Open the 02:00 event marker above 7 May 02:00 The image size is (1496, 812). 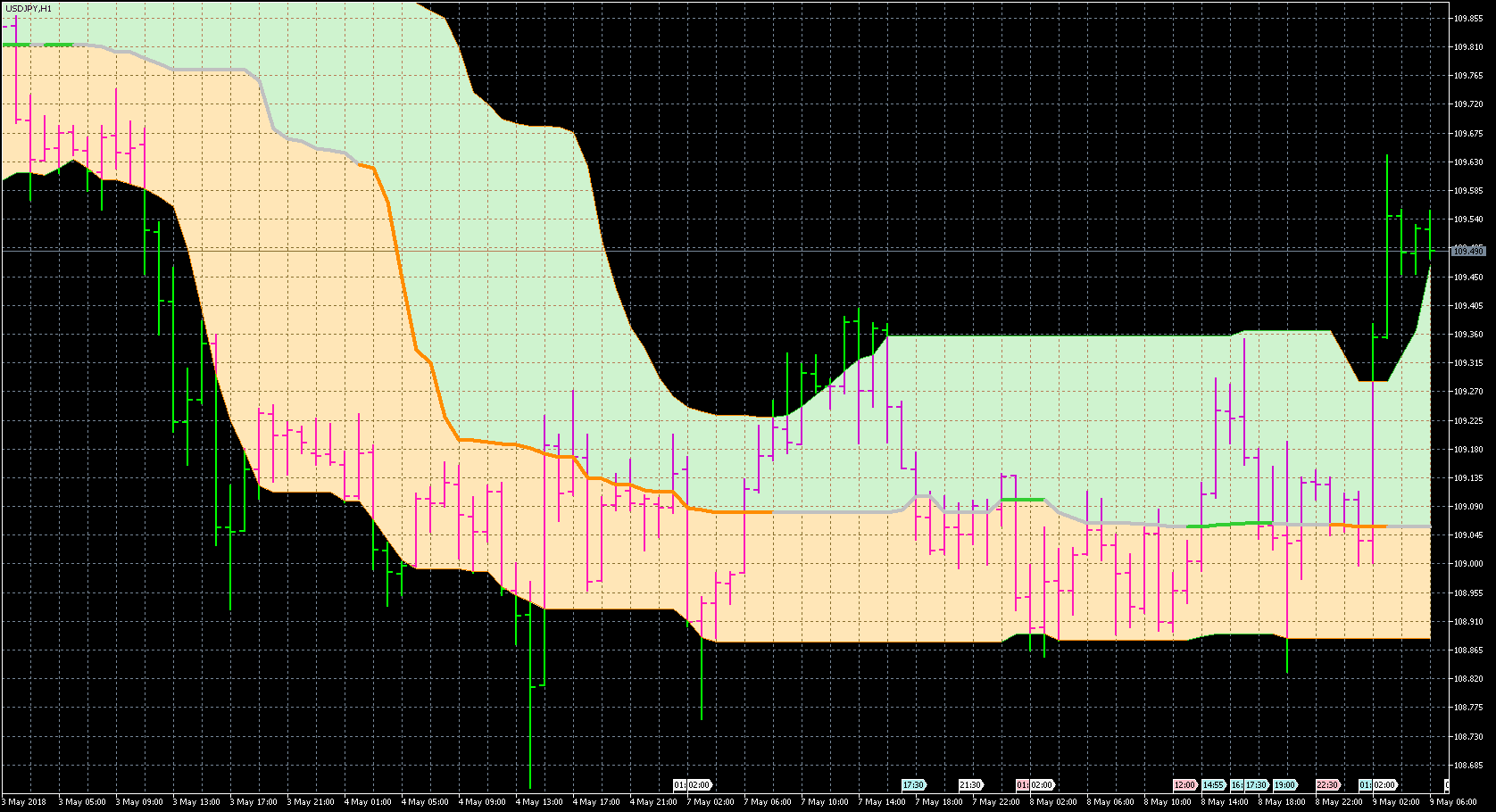click(698, 785)
